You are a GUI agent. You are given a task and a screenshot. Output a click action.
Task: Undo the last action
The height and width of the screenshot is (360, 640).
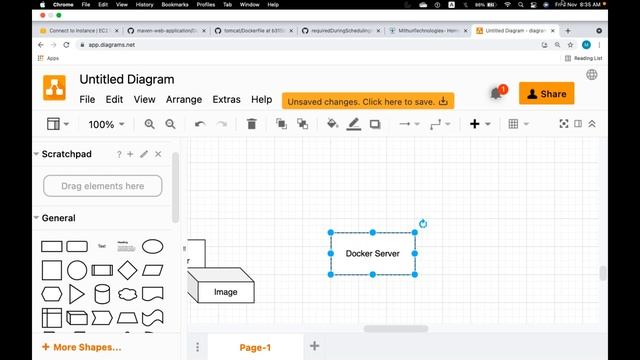pyautogui.click(x=200, y=124)
